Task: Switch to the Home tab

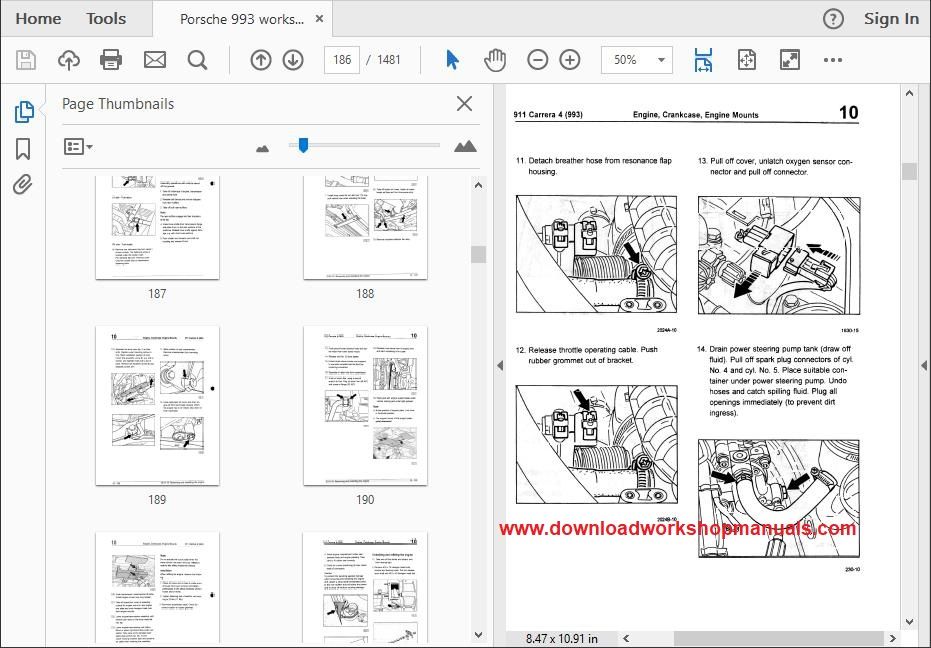Action: point(38,19)
